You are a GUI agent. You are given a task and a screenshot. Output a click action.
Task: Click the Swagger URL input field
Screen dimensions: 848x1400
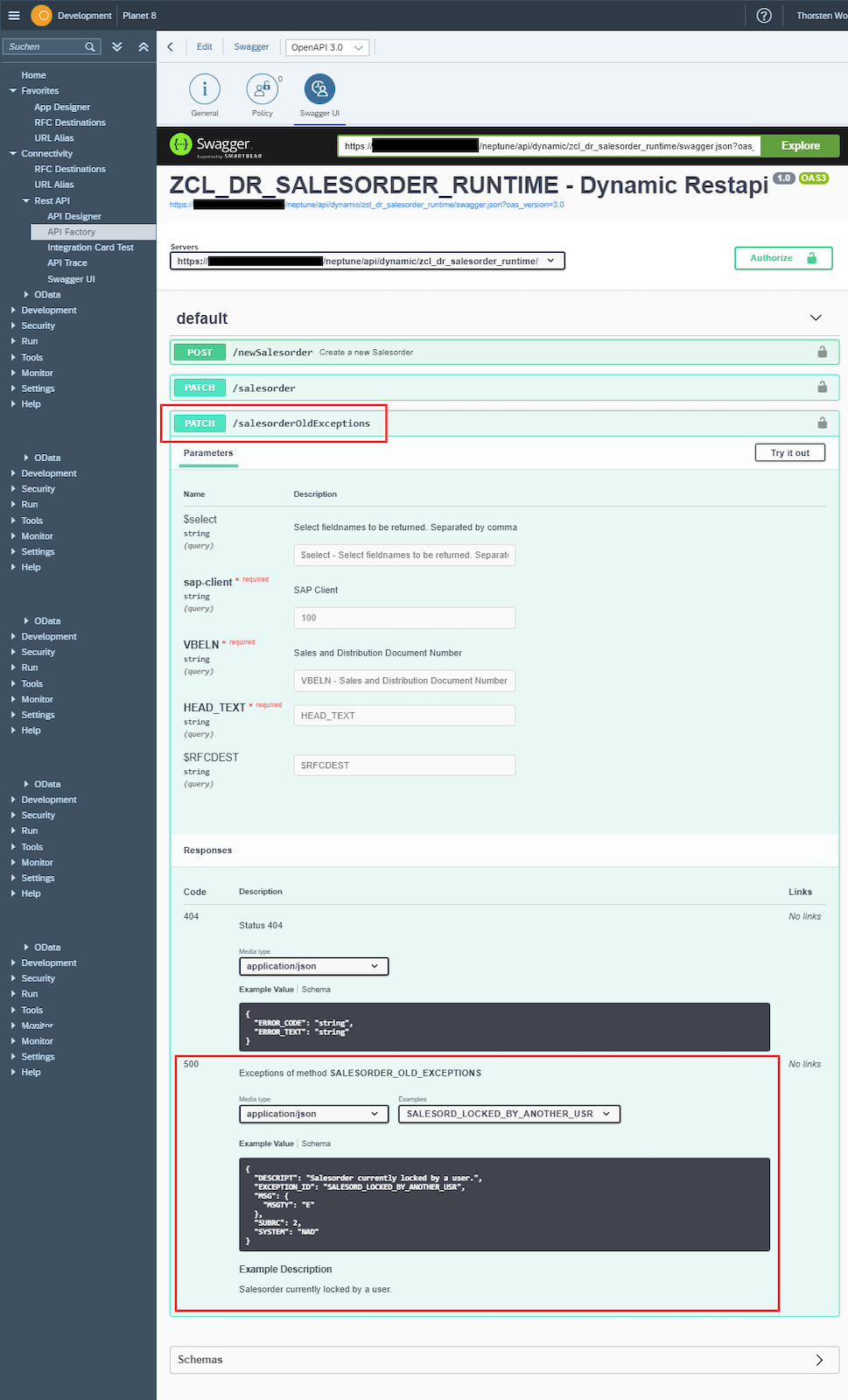549,146
